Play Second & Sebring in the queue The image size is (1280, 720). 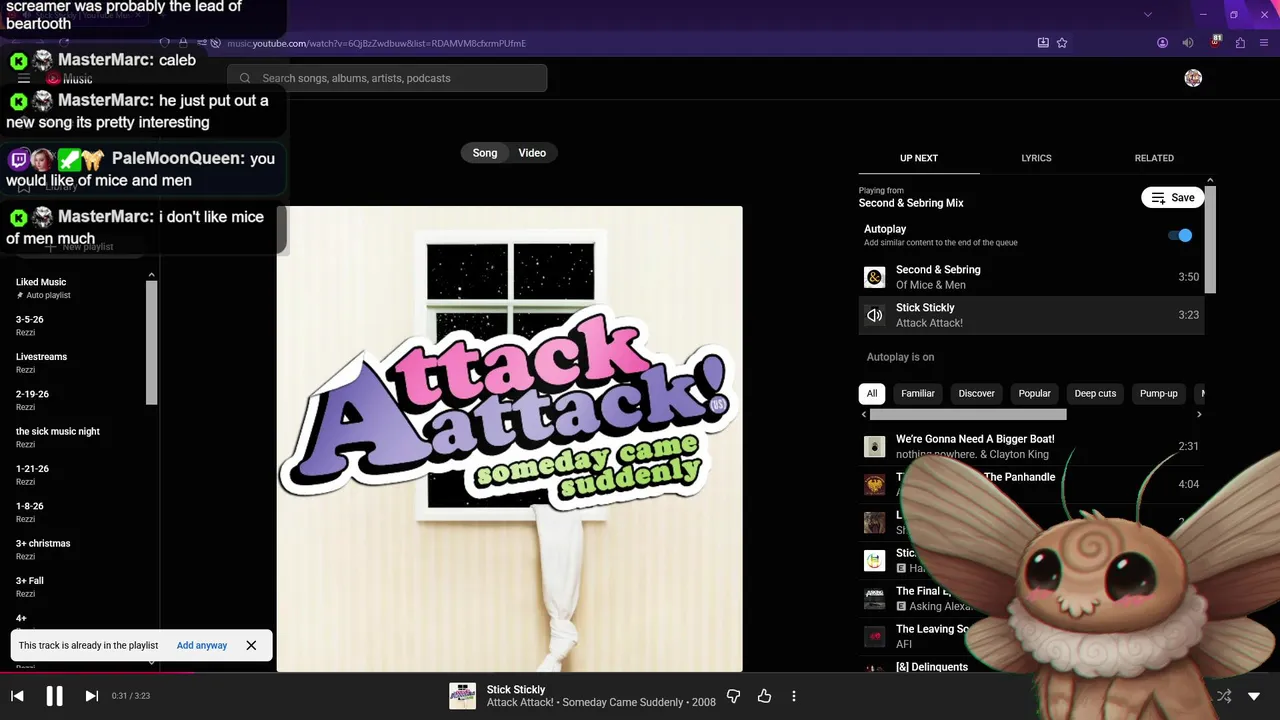pyautogui.click(x=1031, y=277)
